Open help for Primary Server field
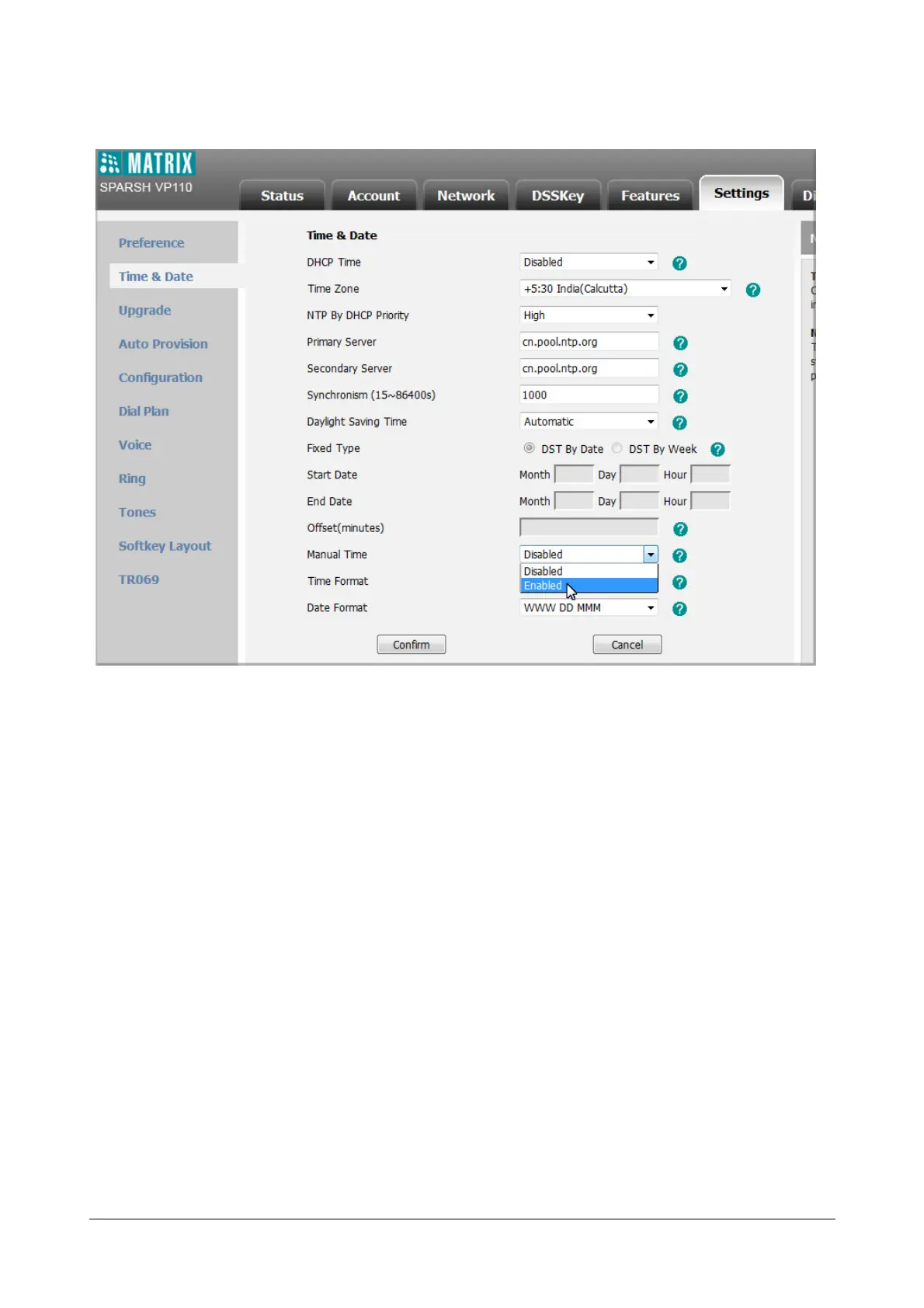 pyautogui.click(x=680, y=343)
